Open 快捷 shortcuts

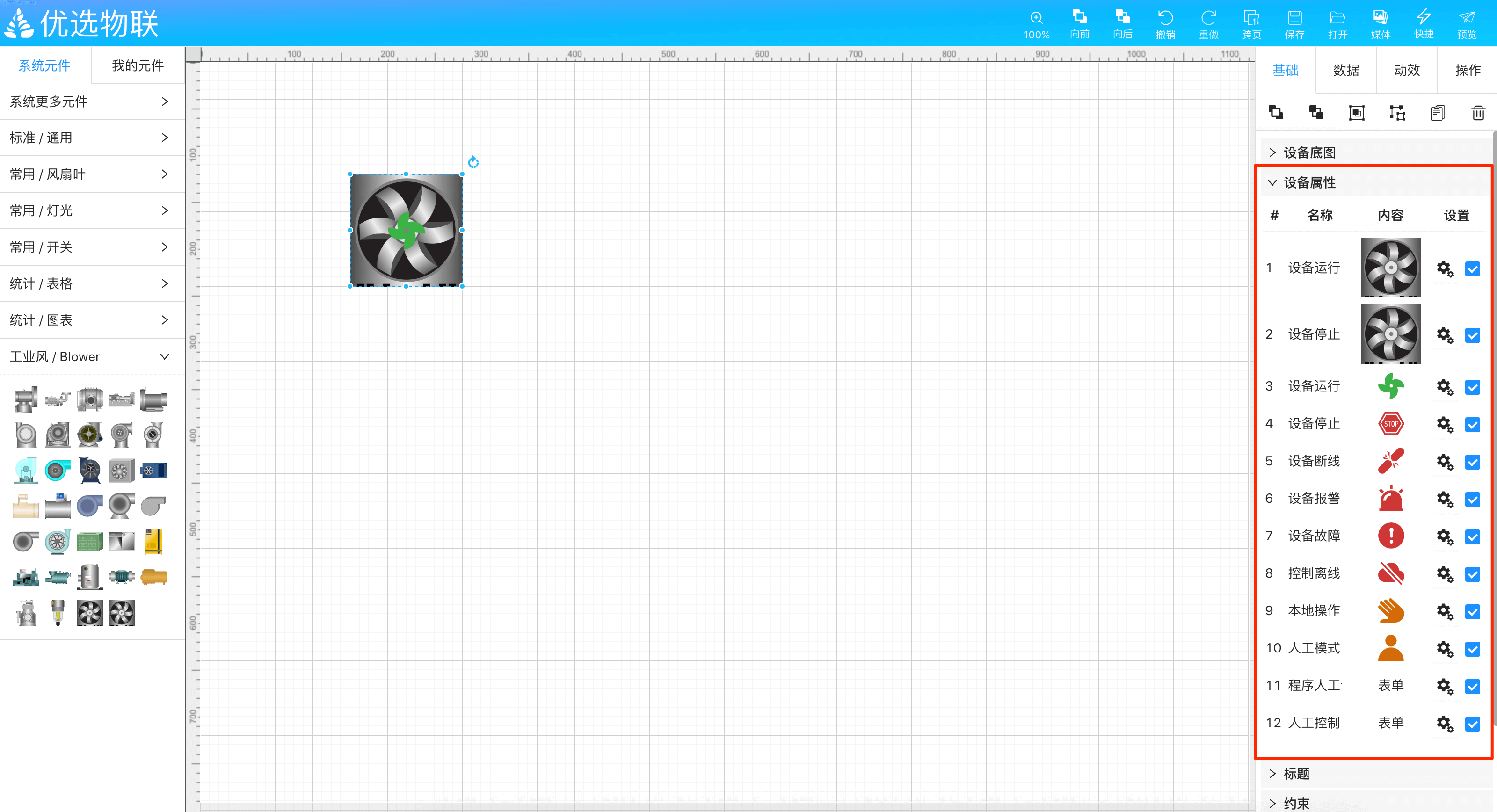(1423, 24)
